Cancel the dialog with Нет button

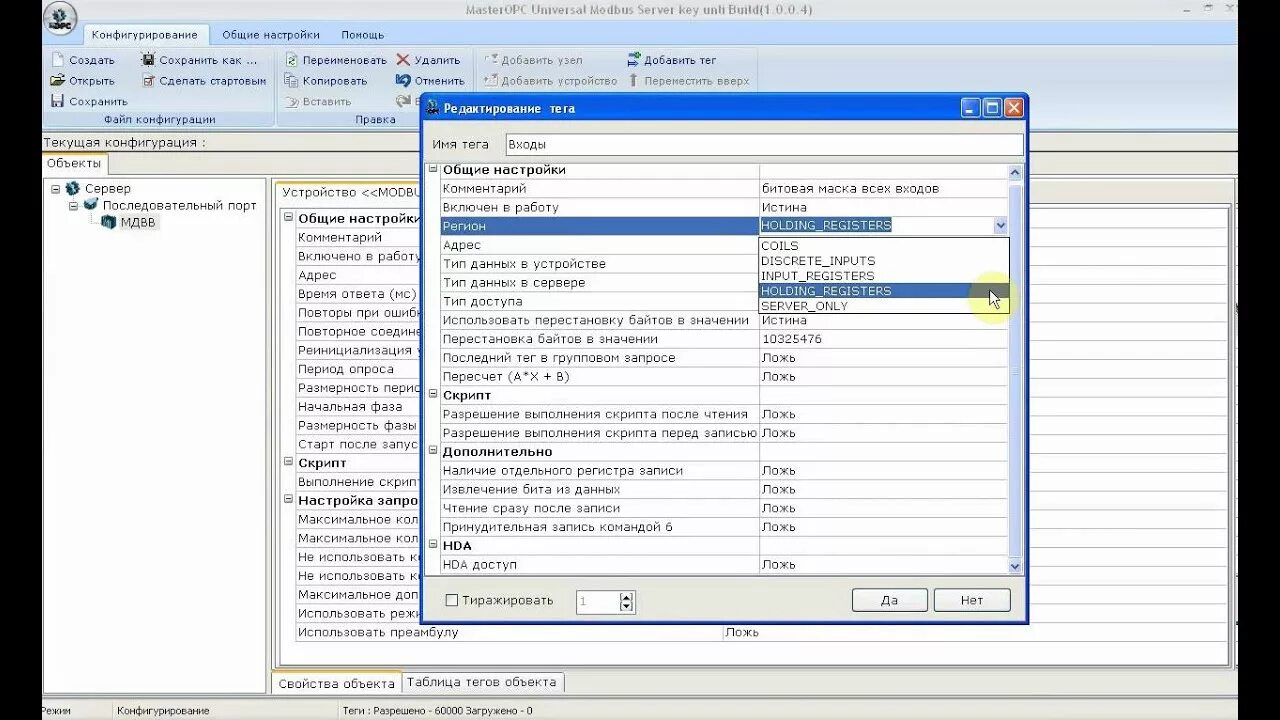tap(972, 600)
